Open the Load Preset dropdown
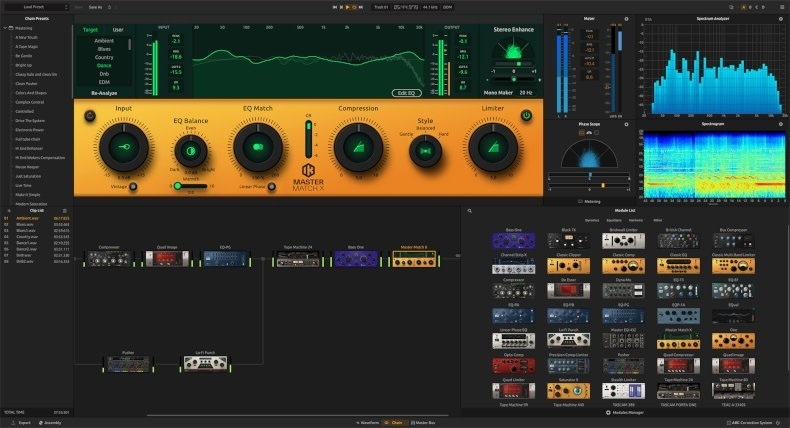790x428 pixels. [38, 6]
